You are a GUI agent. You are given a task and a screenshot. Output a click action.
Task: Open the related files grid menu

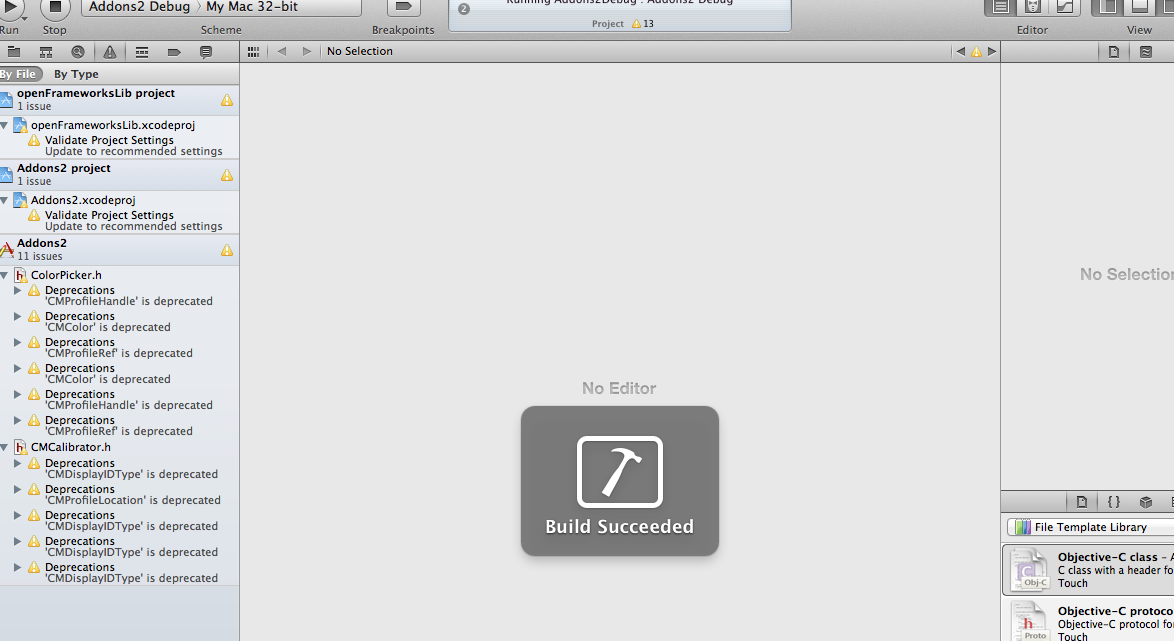(253, 52)
